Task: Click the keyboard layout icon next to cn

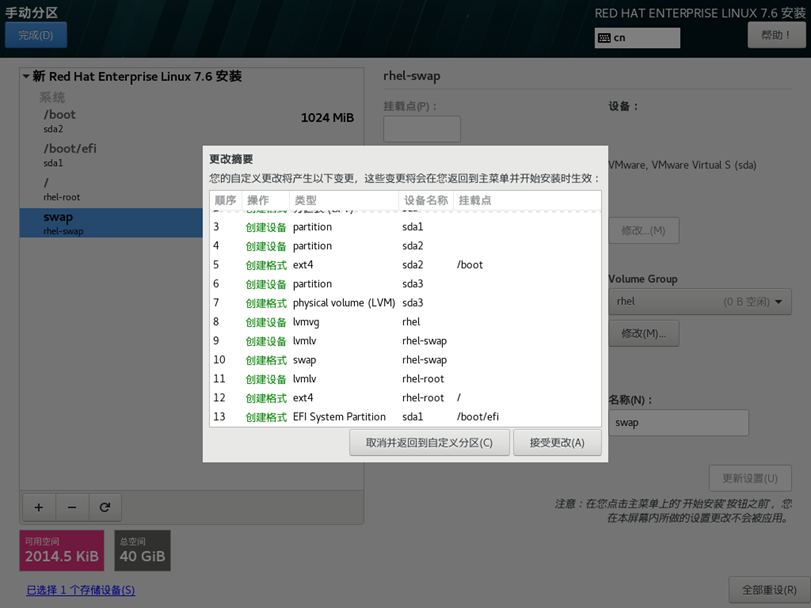Action: point(604,38)
